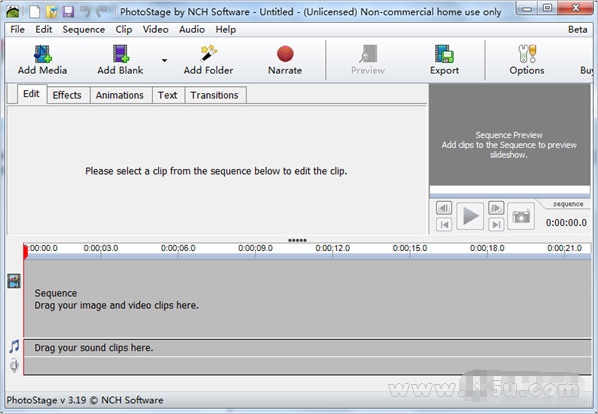Click the Sequence Preview display area

pos(510,135)
